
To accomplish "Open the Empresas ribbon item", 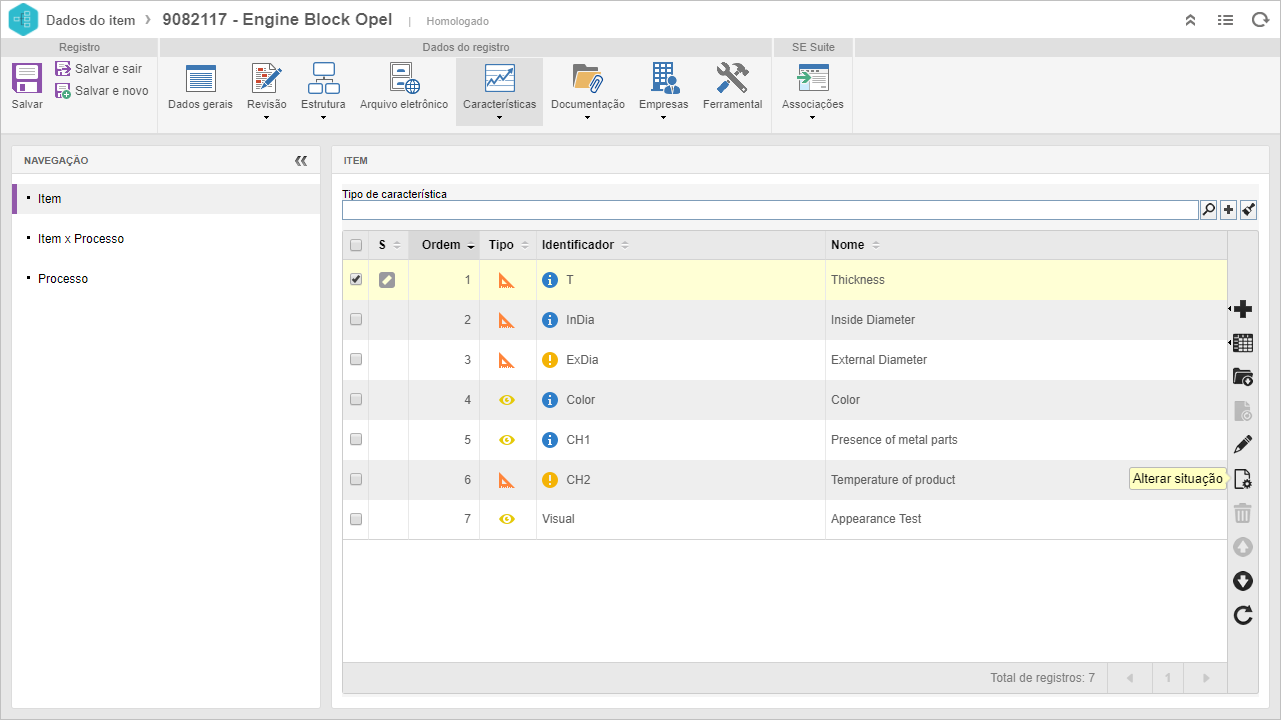I will point(663,86).
